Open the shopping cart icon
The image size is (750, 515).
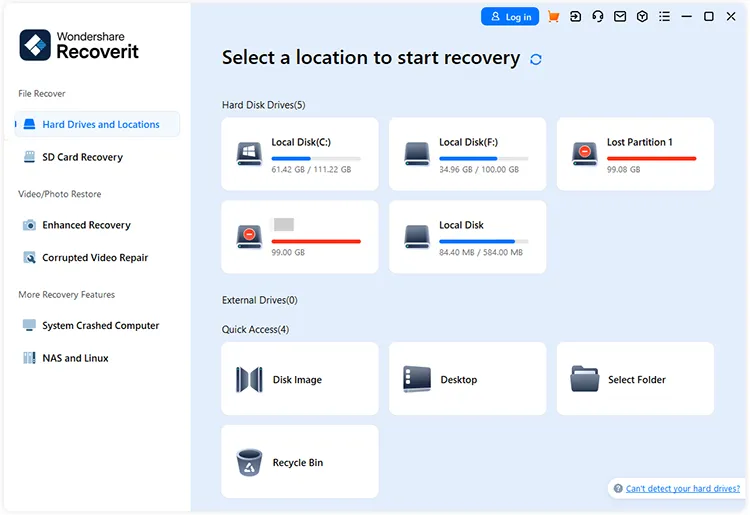point(553,17)
